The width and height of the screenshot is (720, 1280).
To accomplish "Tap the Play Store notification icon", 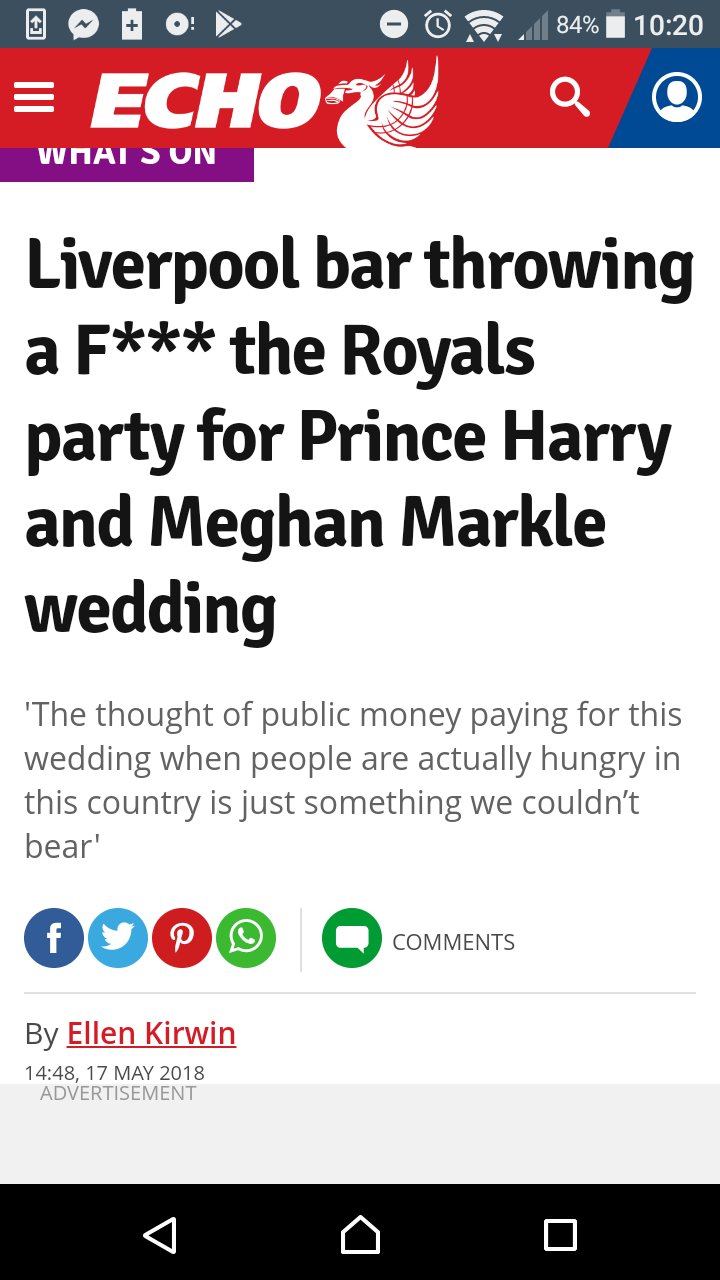I will pos(229,24).
